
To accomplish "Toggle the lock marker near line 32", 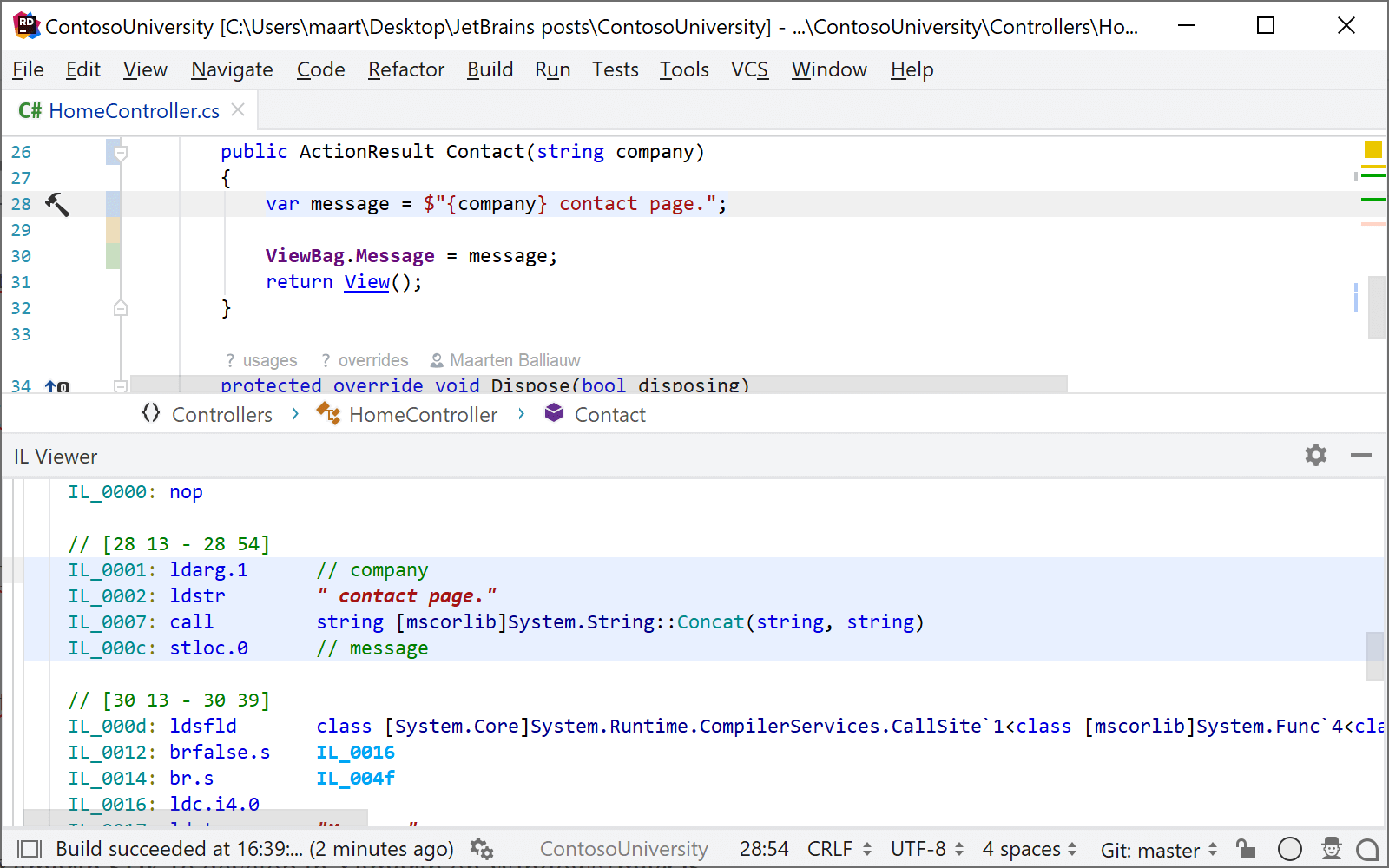I will pyautogui.click(x=121, y=307).
